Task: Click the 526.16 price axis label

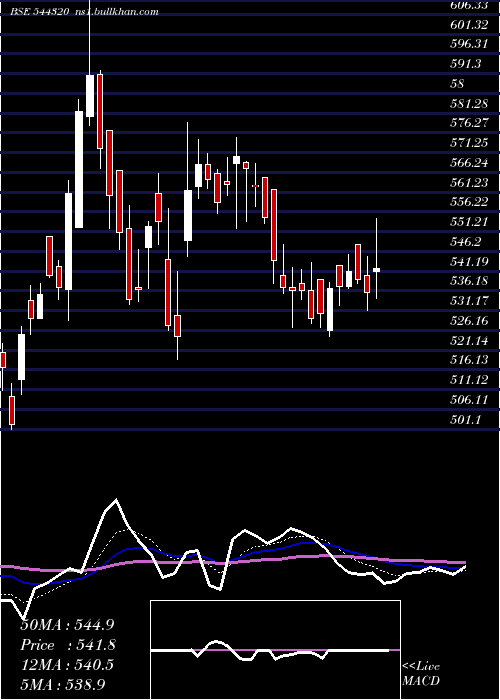Action: click(x=469, y=321)
